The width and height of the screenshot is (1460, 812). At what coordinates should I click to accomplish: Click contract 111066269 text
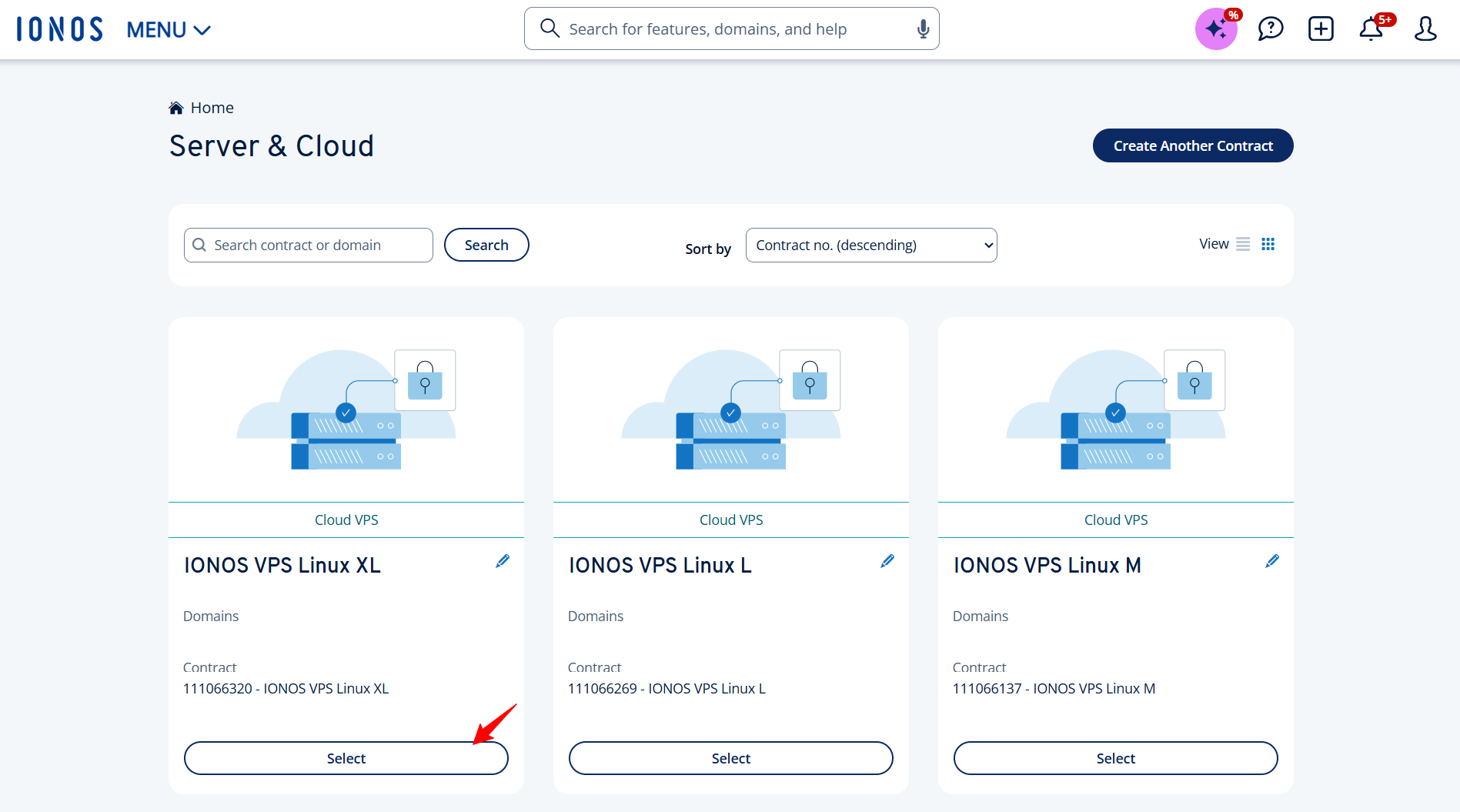pos(667,688)
